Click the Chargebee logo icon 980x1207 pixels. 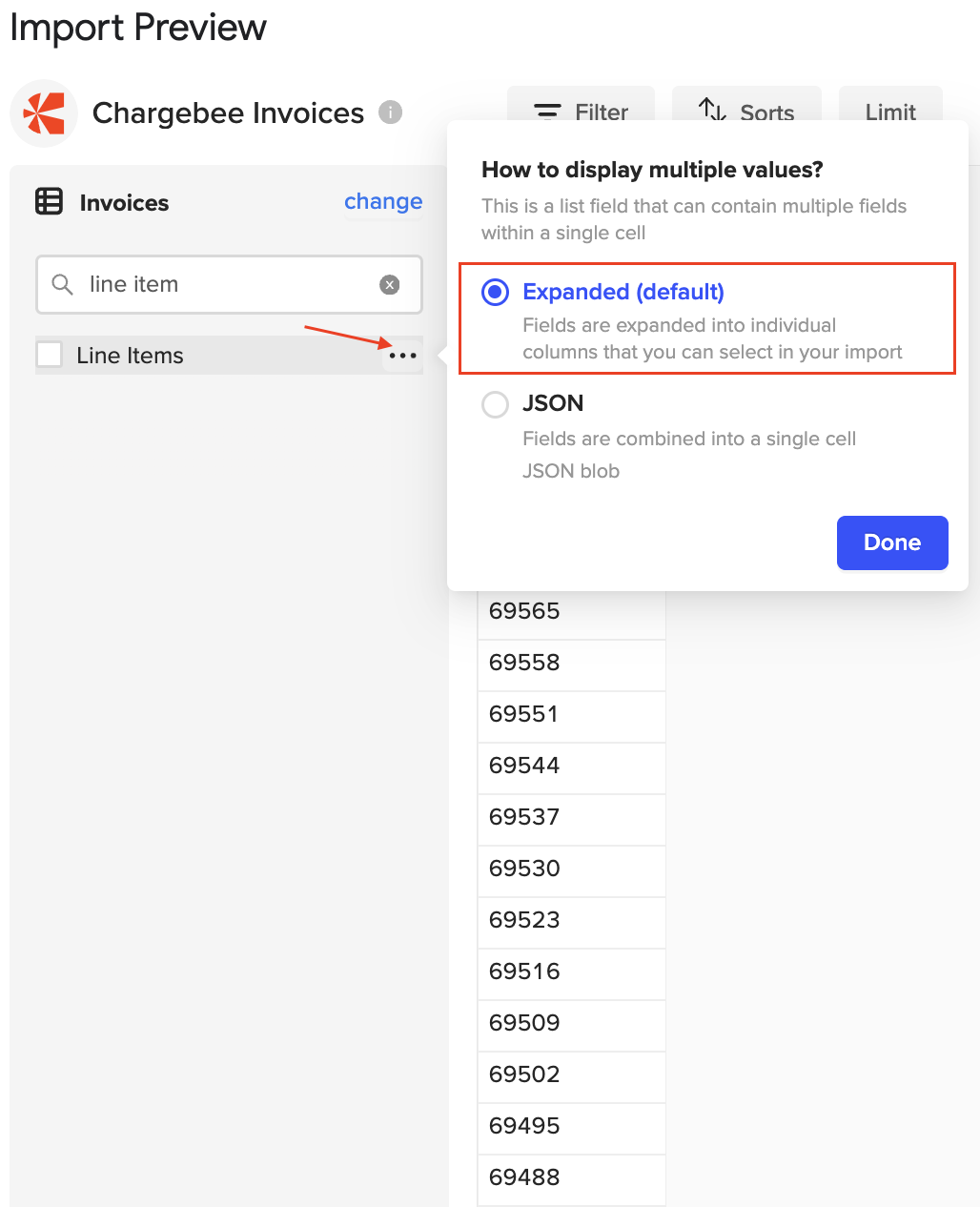(x=44, y=113)
